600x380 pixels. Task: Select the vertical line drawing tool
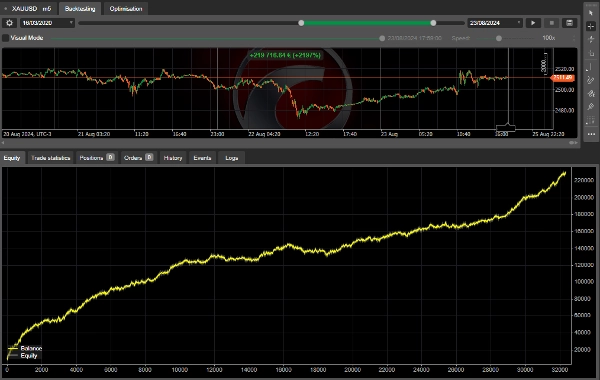pyautogui.click(x=591, y=67)
